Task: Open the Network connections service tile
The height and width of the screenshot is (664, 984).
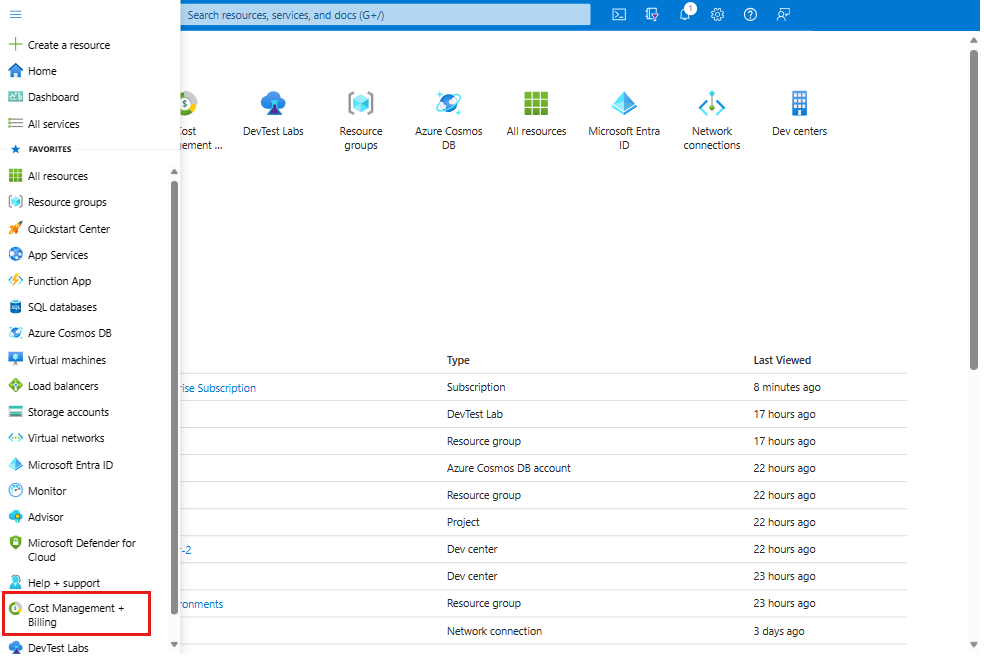Action: pos(711,113)
